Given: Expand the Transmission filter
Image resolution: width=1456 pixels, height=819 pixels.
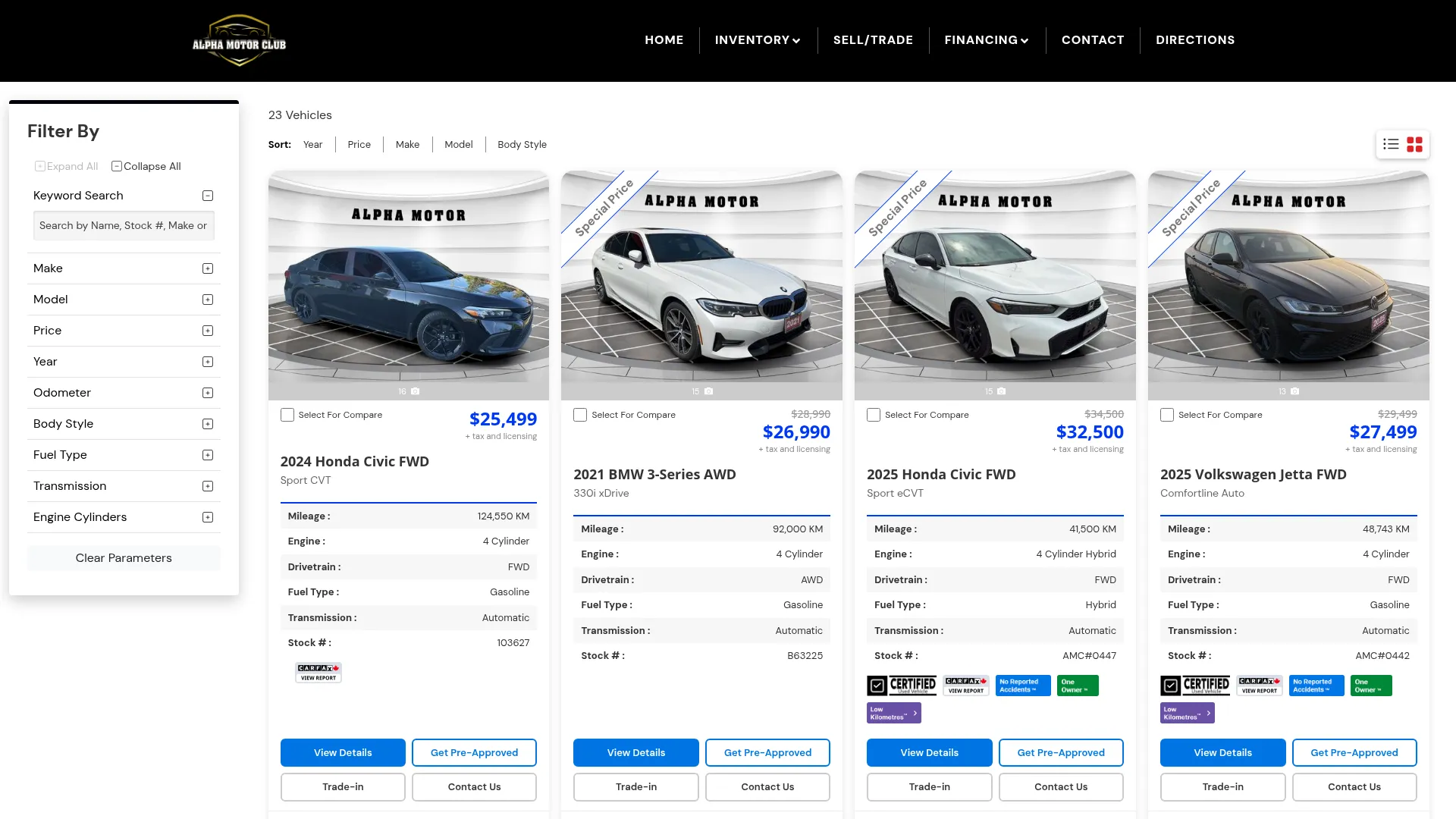Looking at the screenshot, I should (x=208, y=486).
